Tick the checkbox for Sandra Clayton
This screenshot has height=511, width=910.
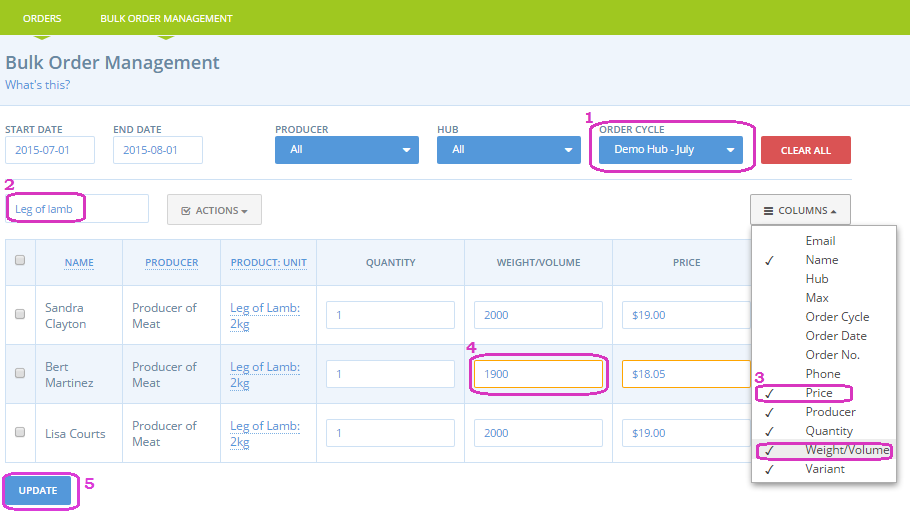pos(20,314)
